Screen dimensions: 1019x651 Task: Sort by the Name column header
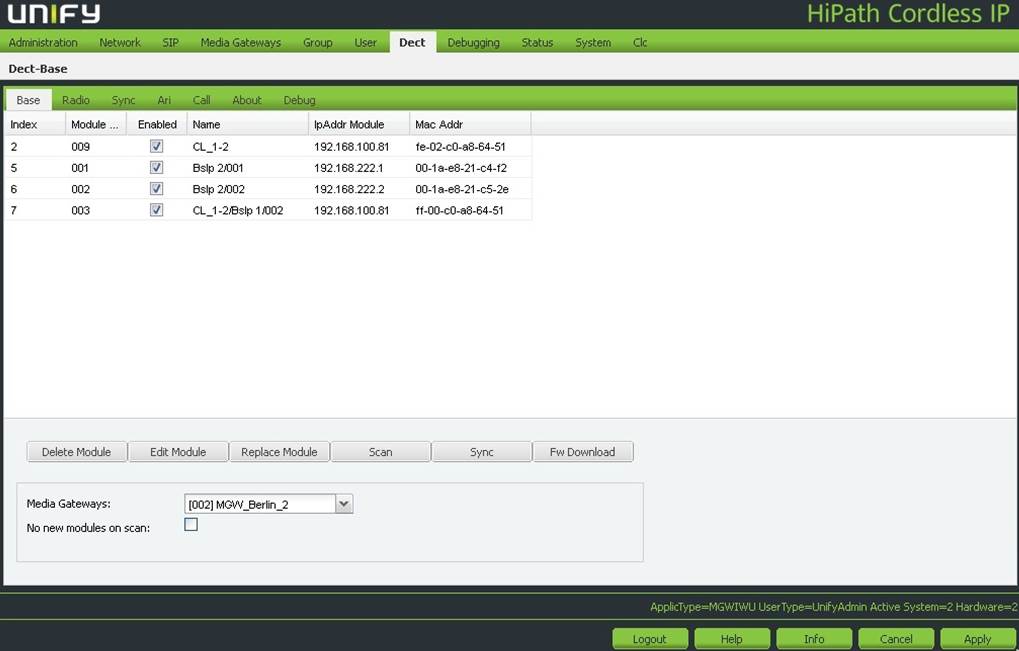click(248, 124)
